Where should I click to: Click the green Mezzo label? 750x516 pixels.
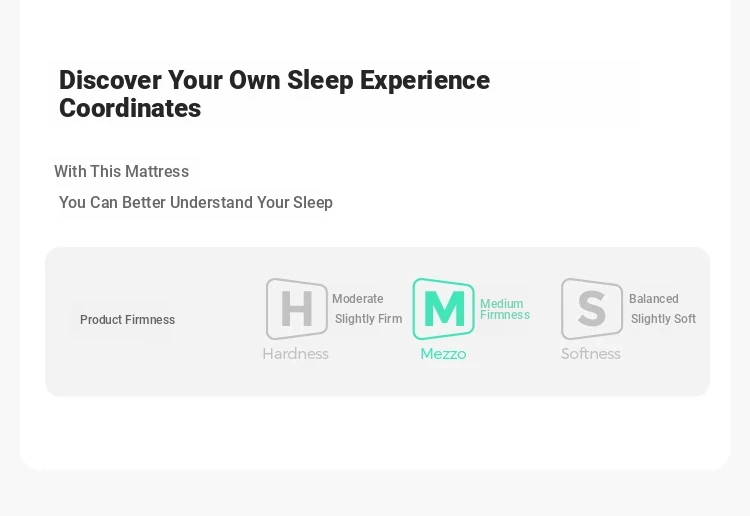pyautogui.click(x=443, y=354)
